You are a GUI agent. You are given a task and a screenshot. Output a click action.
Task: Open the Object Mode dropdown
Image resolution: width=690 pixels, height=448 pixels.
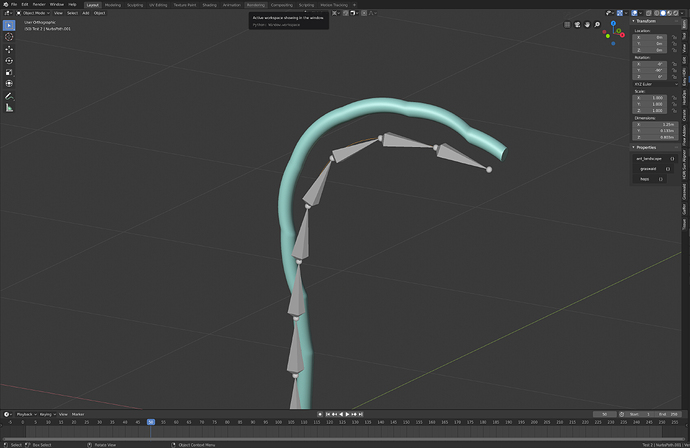coord(33,13)
